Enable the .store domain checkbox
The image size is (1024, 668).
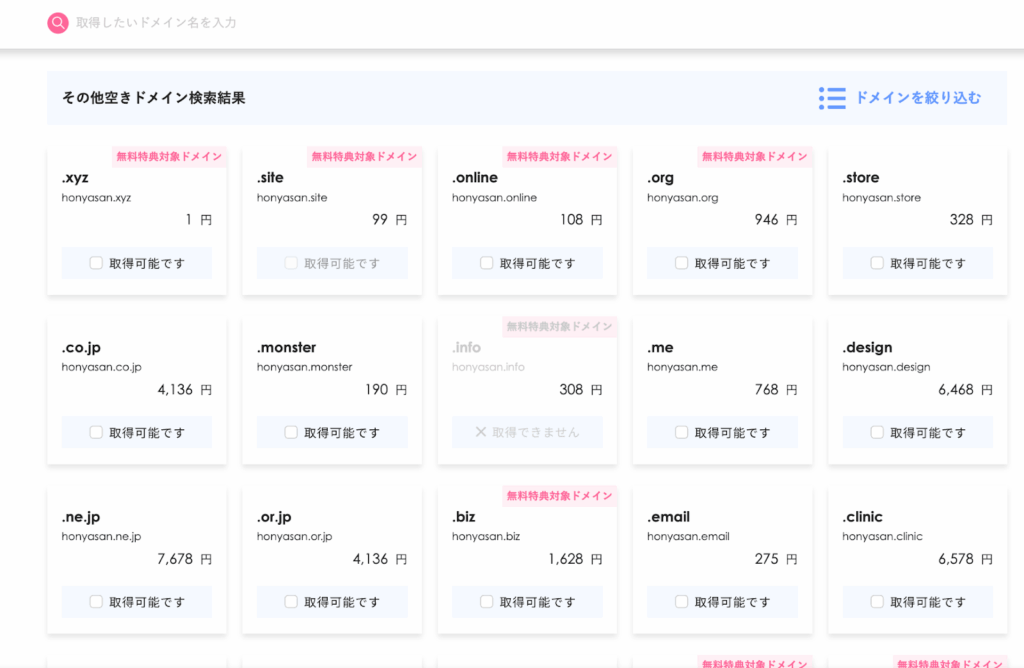click(877, 263)
